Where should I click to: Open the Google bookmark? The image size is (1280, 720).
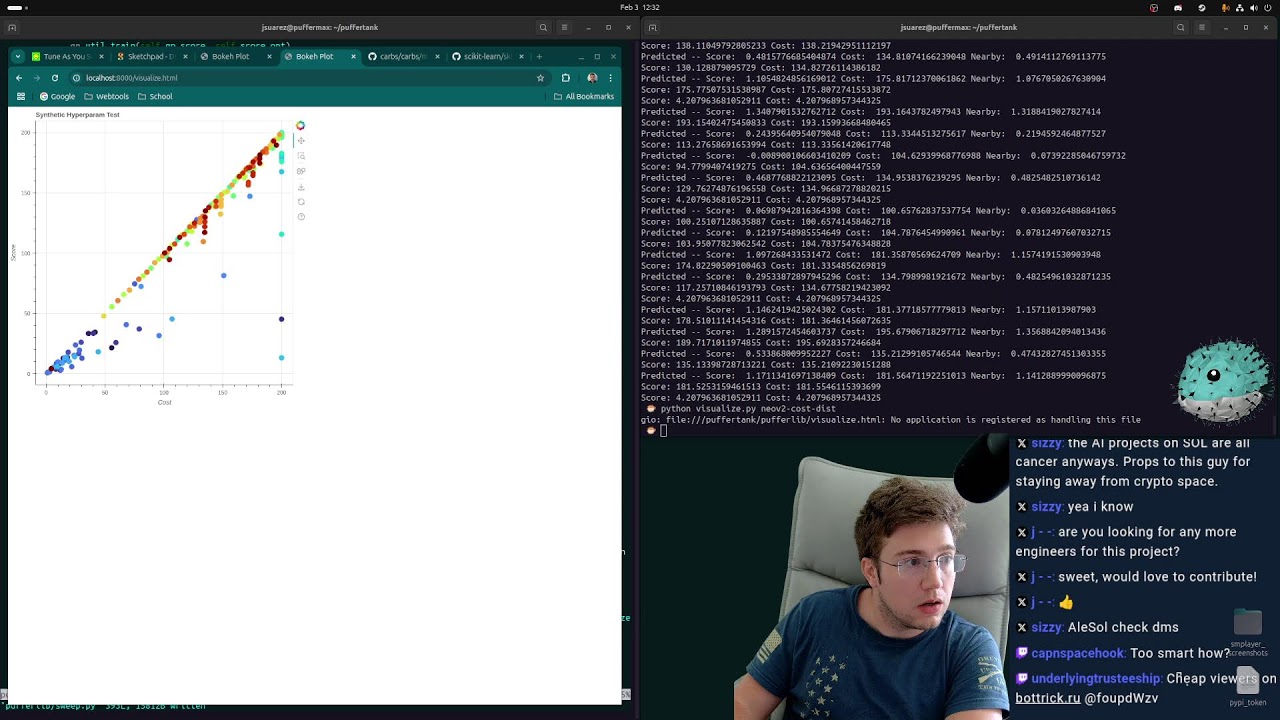point(57,97)
